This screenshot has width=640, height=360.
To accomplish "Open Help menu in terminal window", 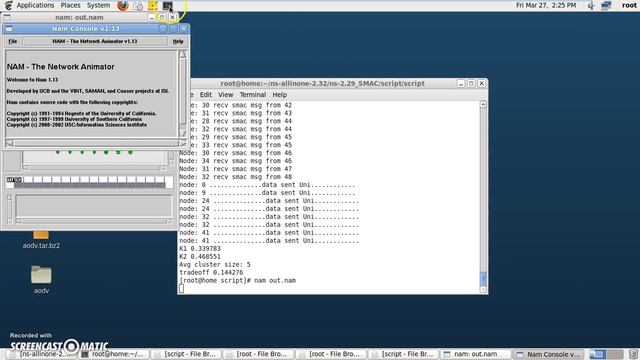I will click(280, 95).
